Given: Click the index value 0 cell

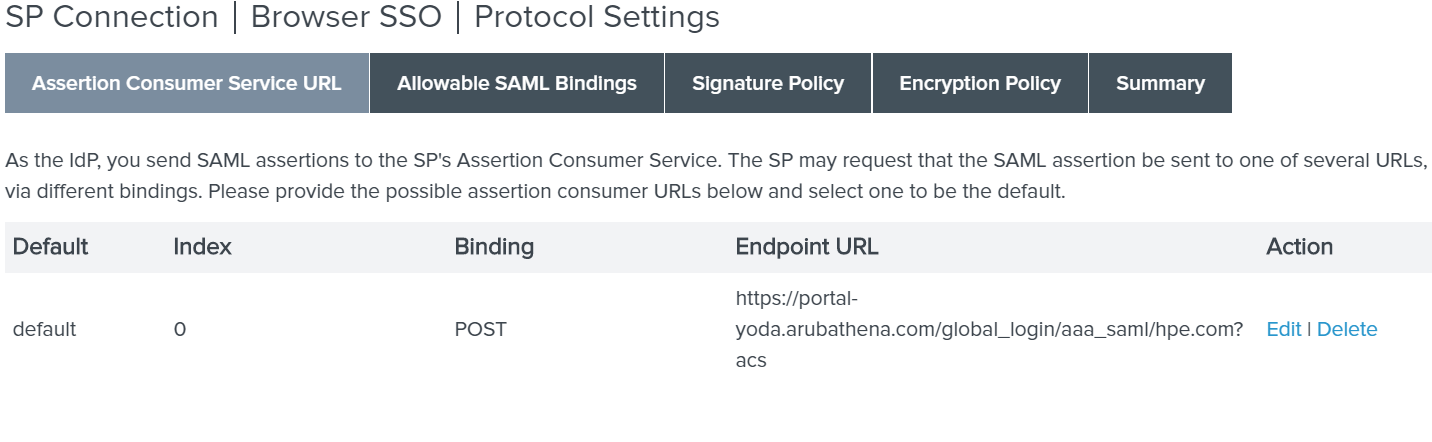Looking at the screenshot, I should 180,329.
